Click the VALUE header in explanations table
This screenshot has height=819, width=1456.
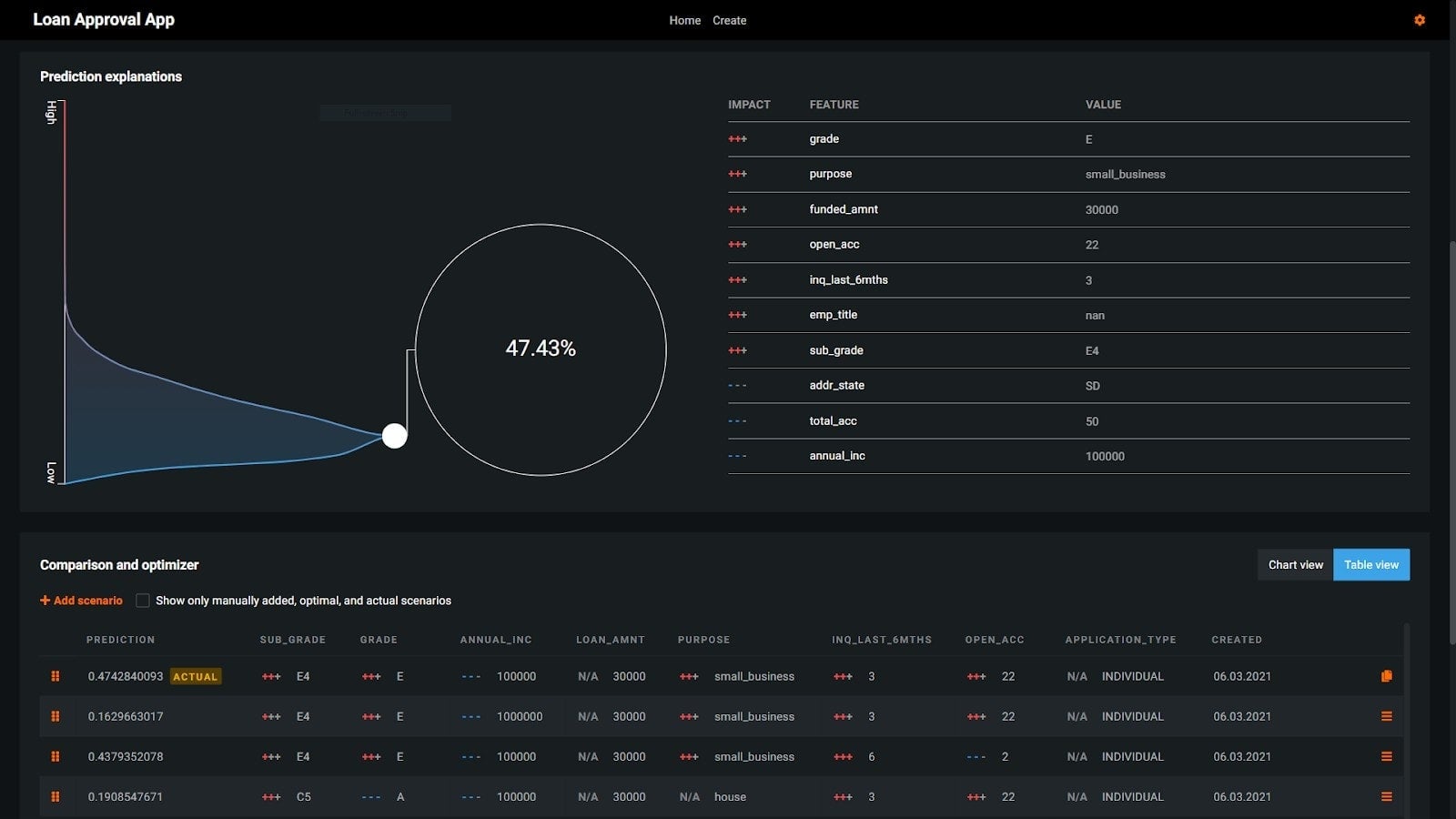1103,105
